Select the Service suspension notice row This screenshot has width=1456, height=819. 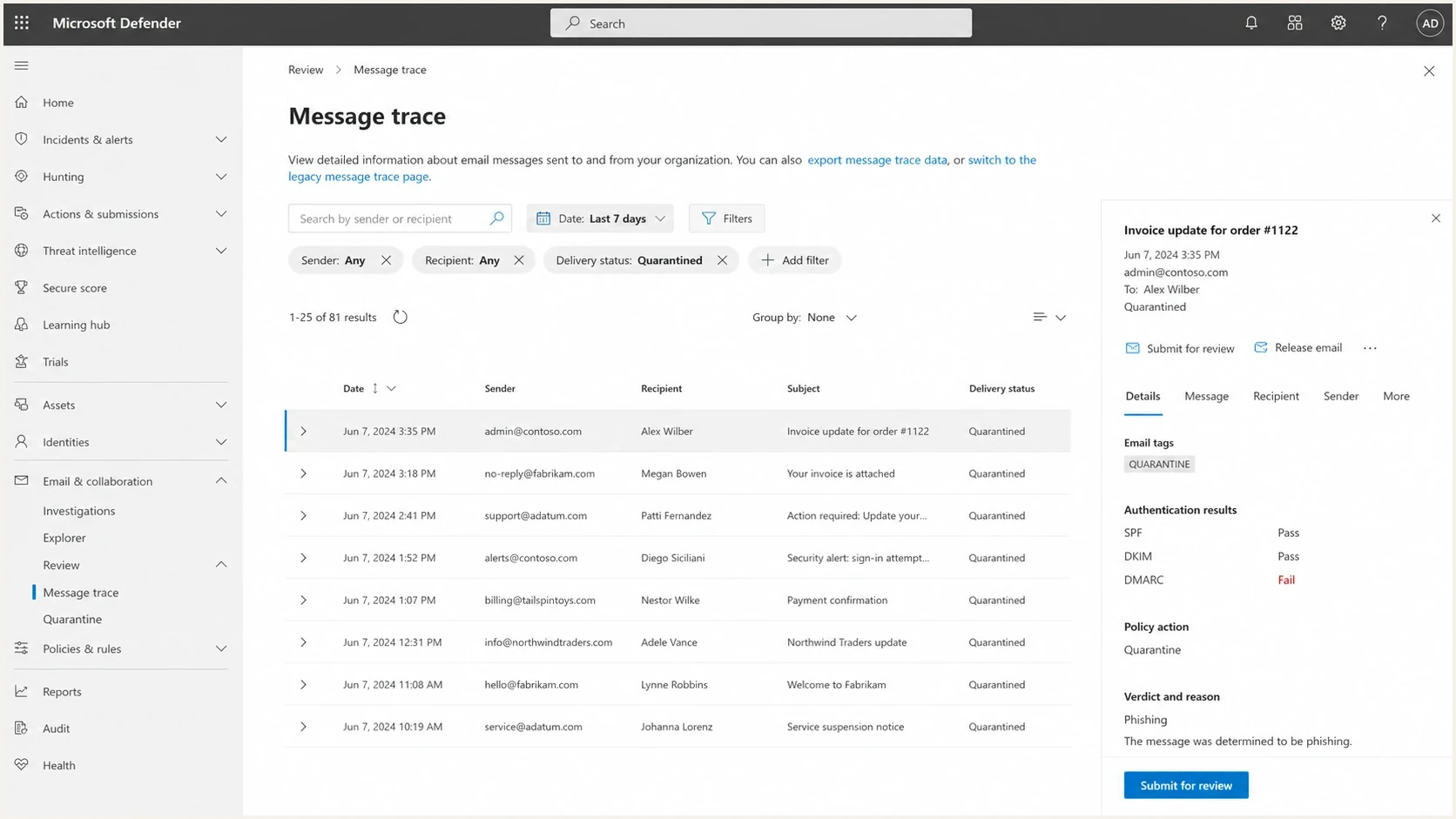click(x=677, y=727)
